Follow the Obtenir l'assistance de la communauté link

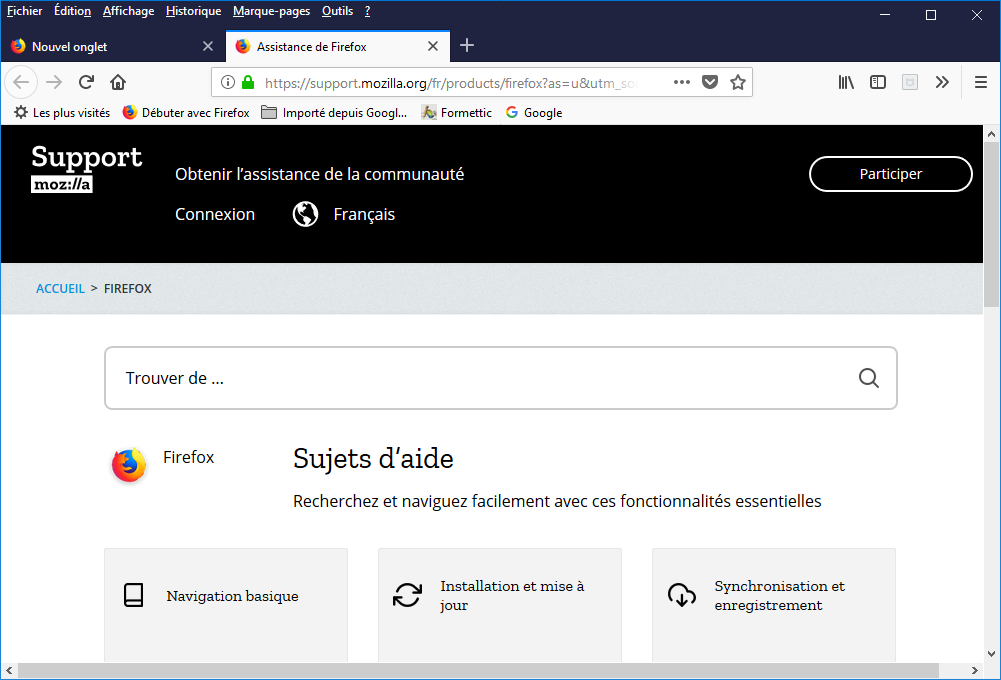319,174
